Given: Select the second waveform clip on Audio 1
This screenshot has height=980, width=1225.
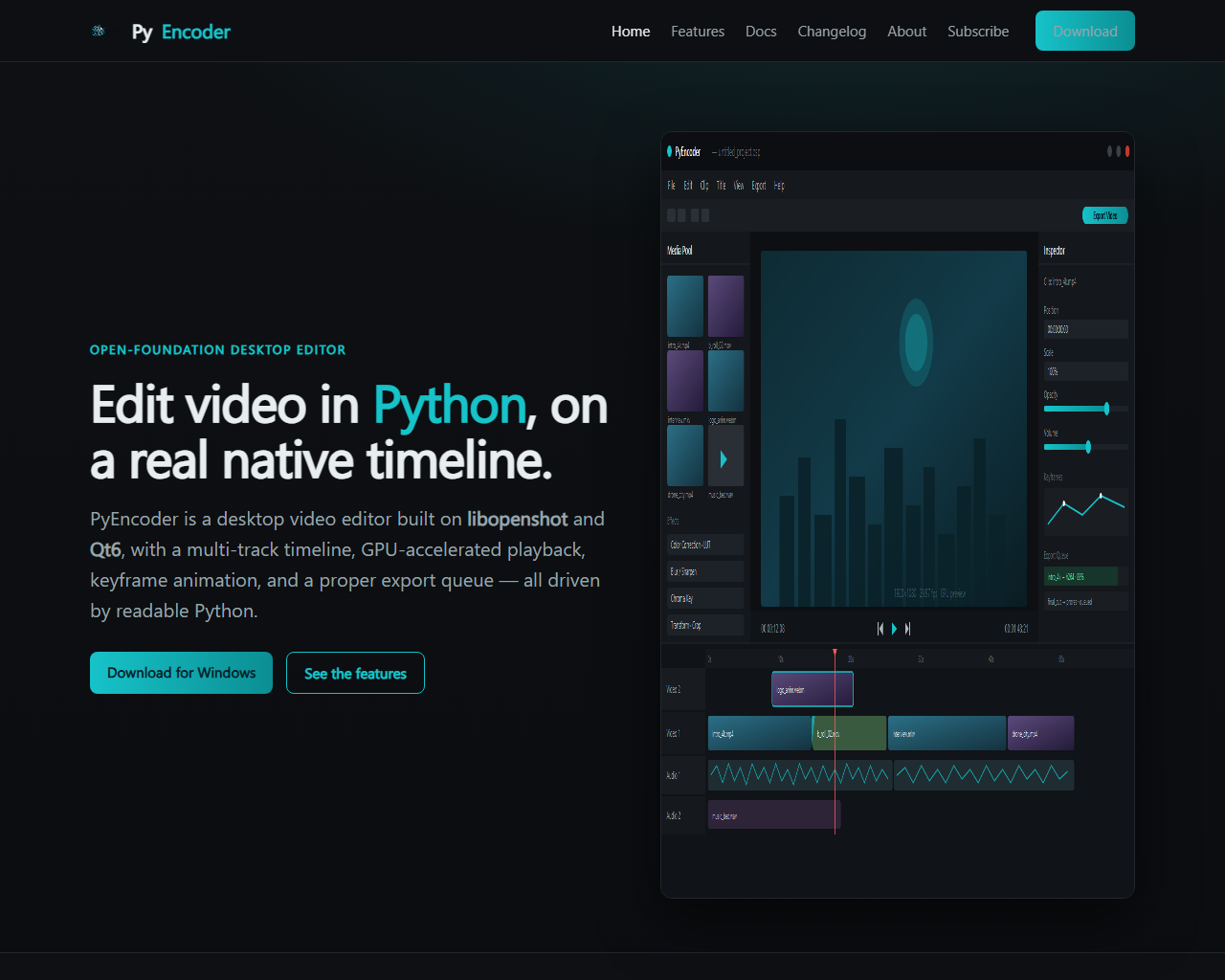Looking at the screenshot, I should click(x=984, y=775).
